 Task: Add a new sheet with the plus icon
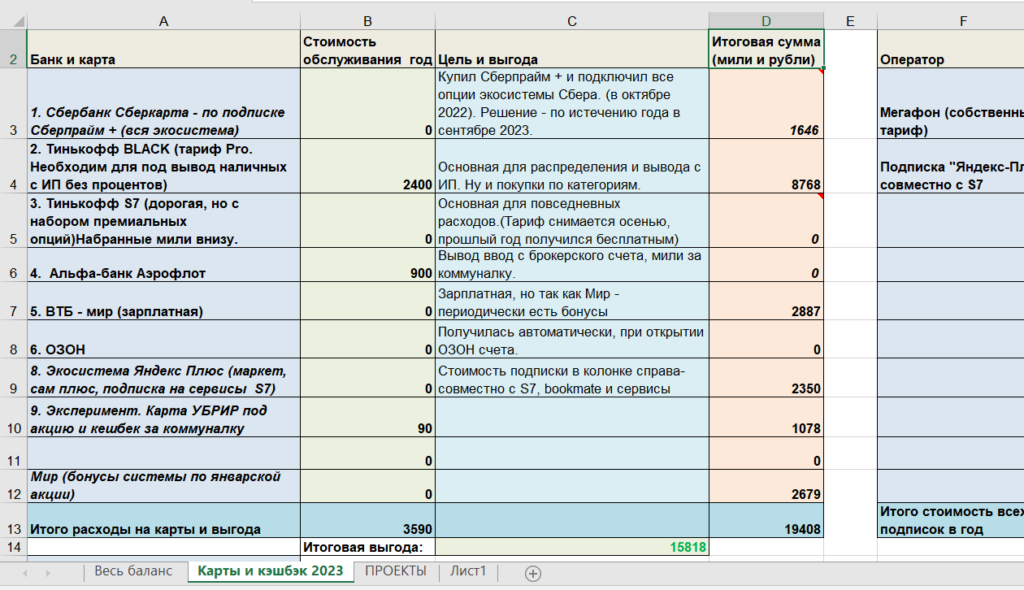(533, 573)
